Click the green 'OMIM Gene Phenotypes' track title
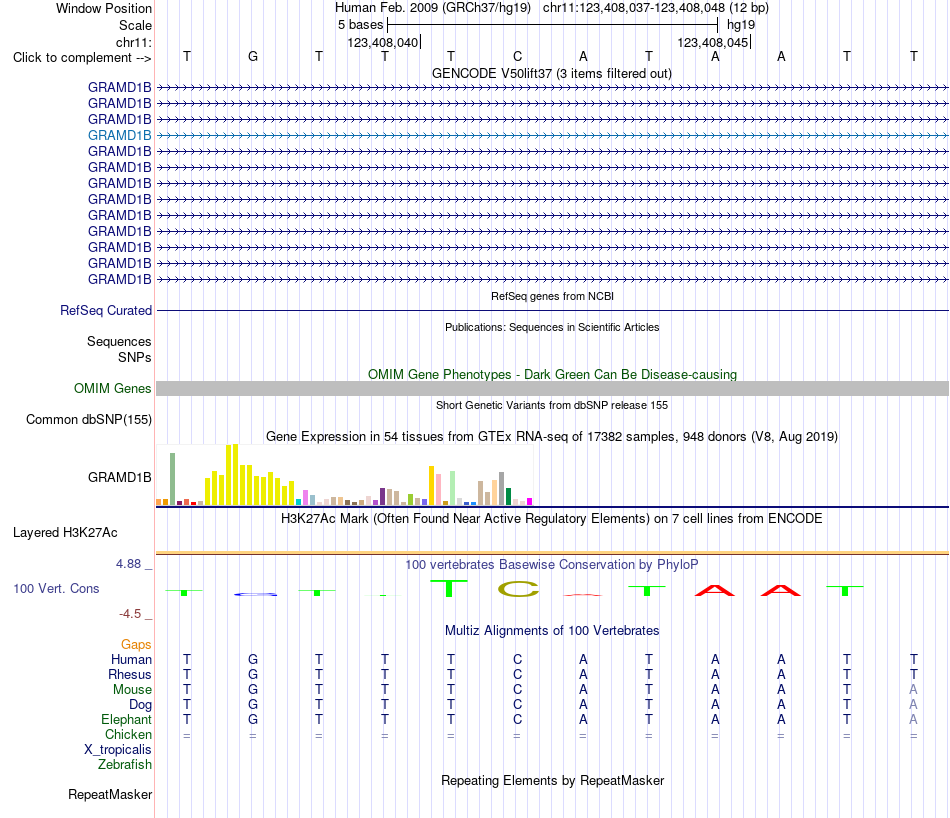 point(552,374)
